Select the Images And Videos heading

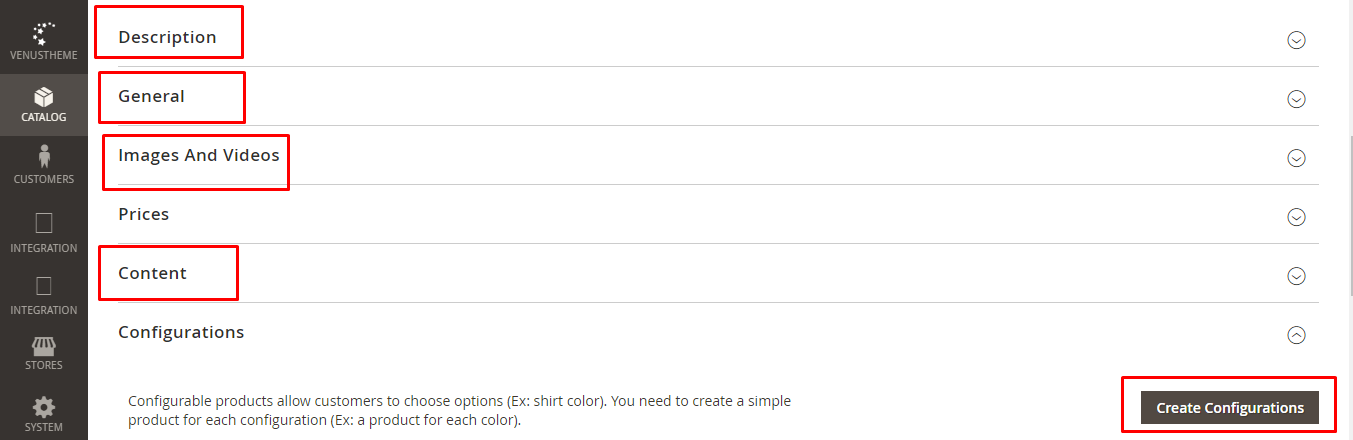[x=199, y=155]
